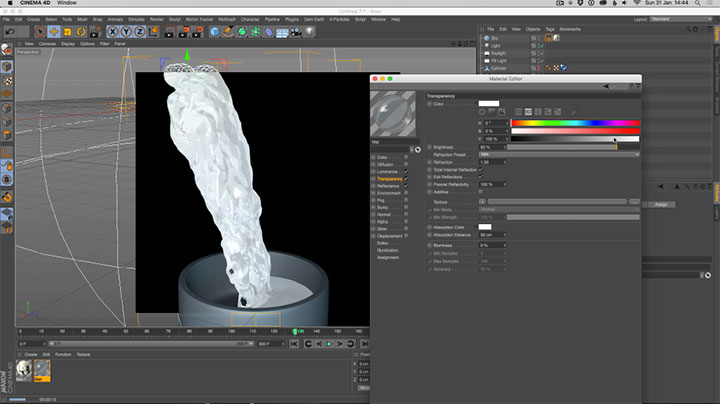Toggle Total Internal Reflection checkbox
720x404 pixels.
[481, 169]
